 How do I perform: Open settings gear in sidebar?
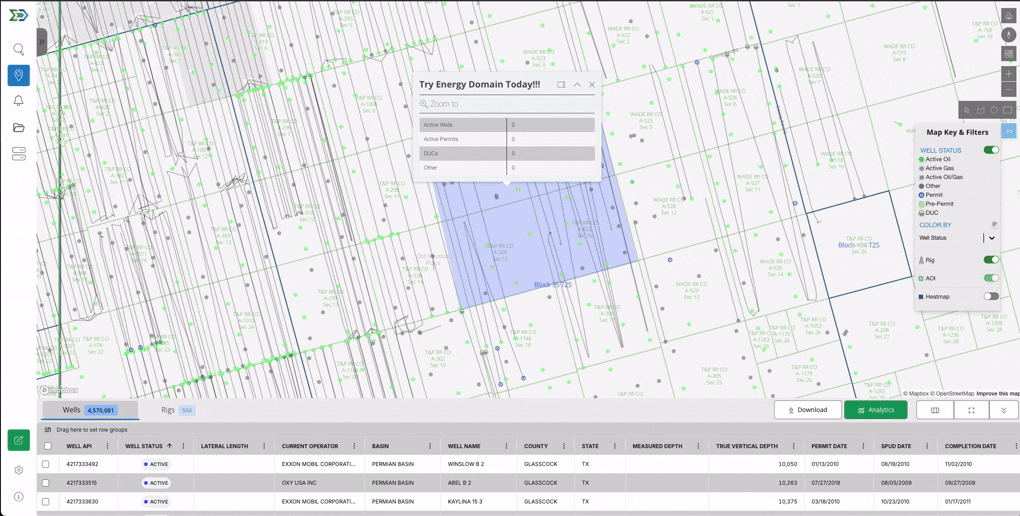click(x=18, y=470)
